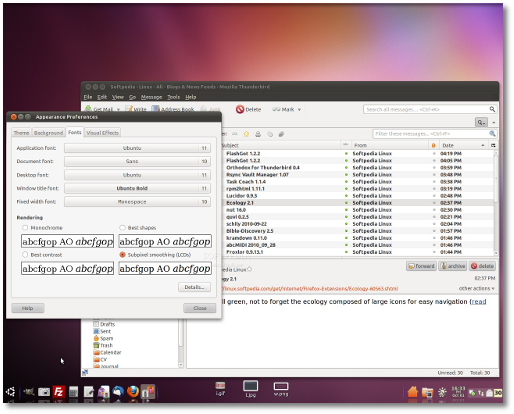Filter by attachment paperclip icon
Image resolution: width=514 pixels, height=414 pixels.
coord(281,134)
